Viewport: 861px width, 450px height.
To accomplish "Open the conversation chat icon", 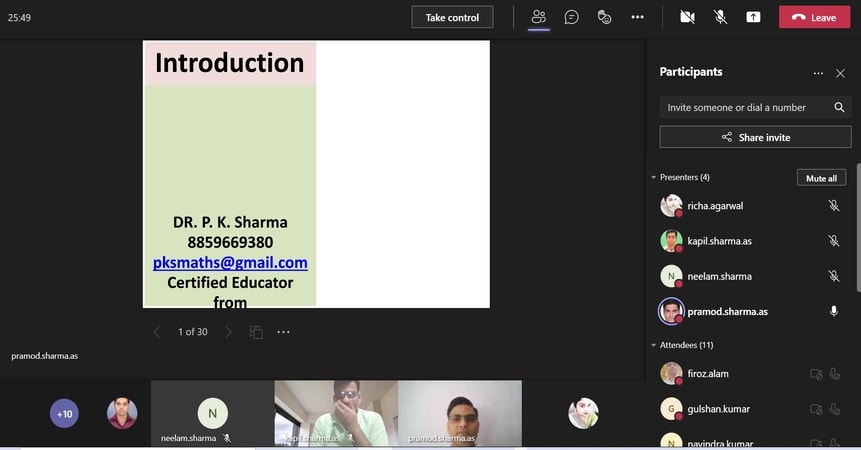I will (x=571, y=17).
